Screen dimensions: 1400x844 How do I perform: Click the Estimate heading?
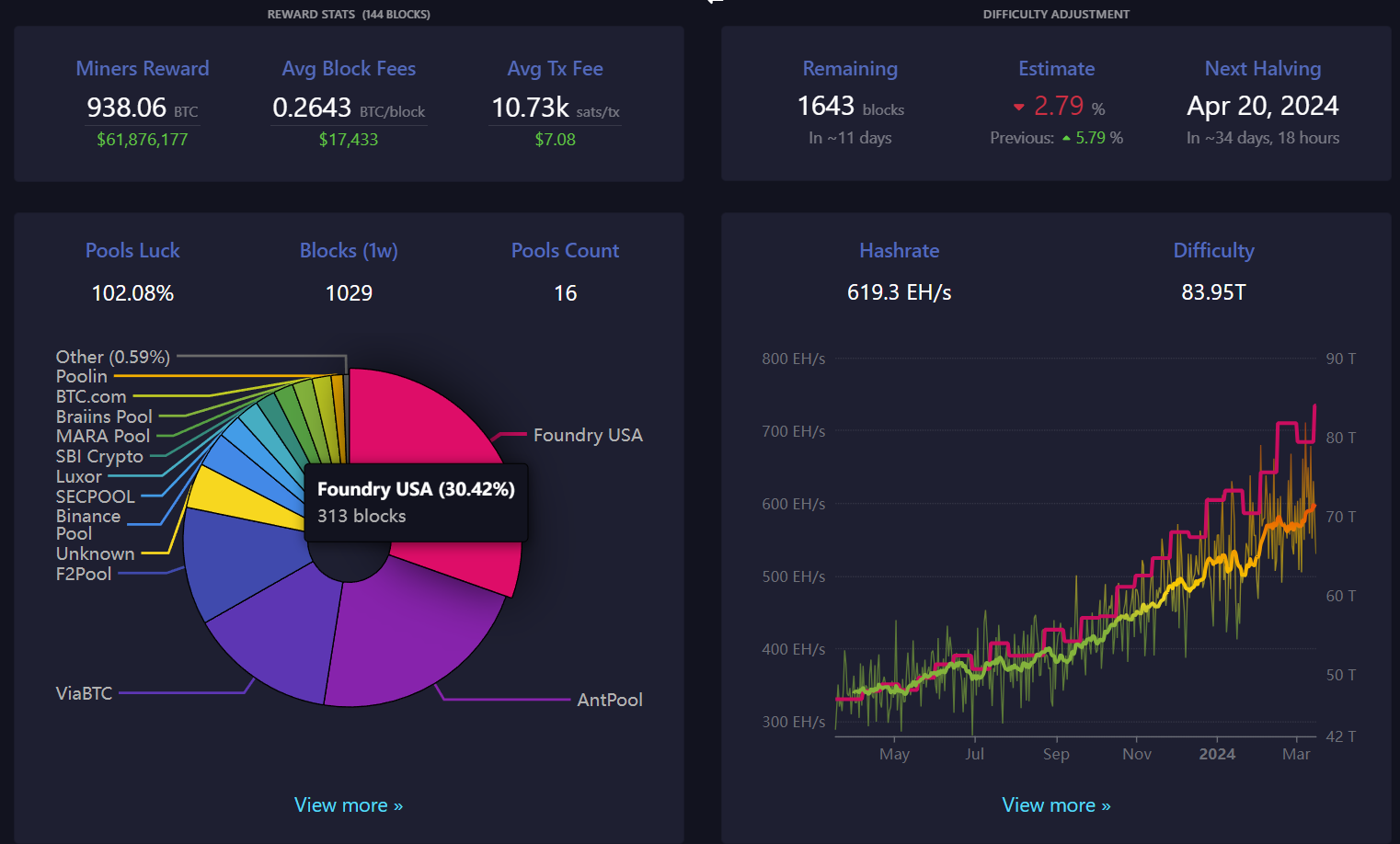[1057, 69]
